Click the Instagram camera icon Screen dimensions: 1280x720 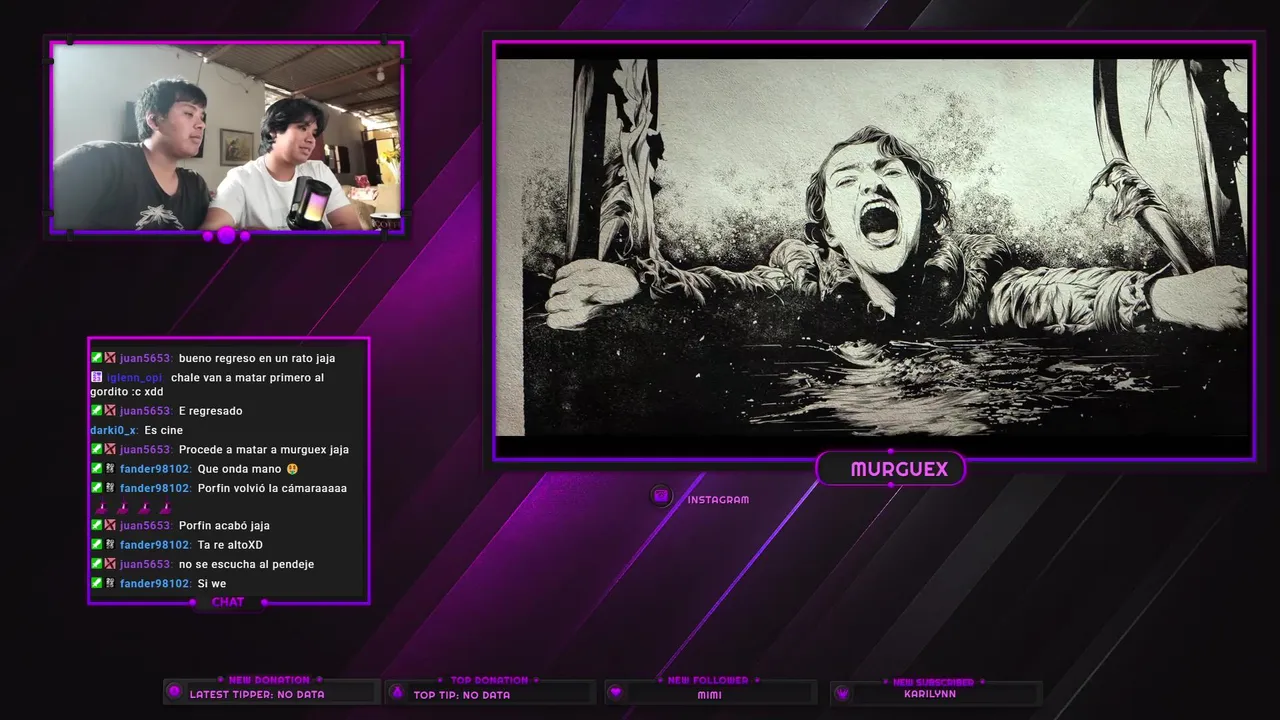click(660, 495)
